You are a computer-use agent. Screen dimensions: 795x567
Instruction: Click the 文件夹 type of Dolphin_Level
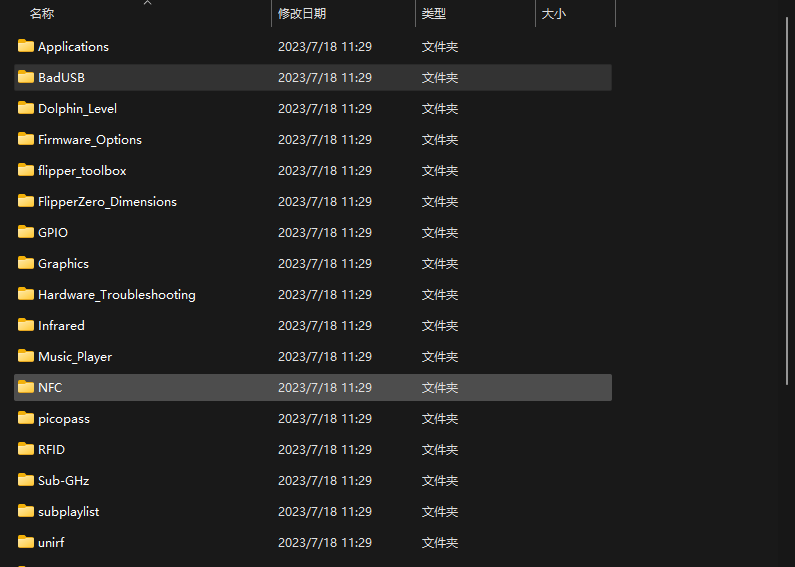point(440,109)
